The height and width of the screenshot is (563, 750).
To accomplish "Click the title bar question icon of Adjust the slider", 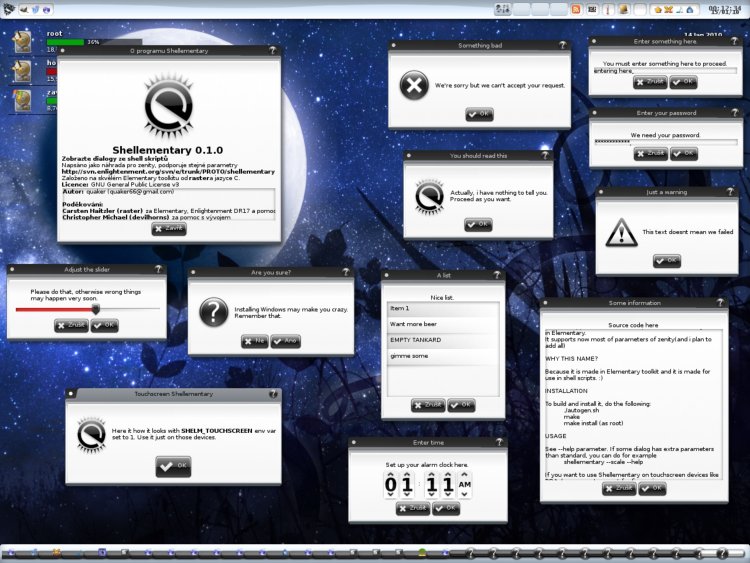I will click(158, 269).
